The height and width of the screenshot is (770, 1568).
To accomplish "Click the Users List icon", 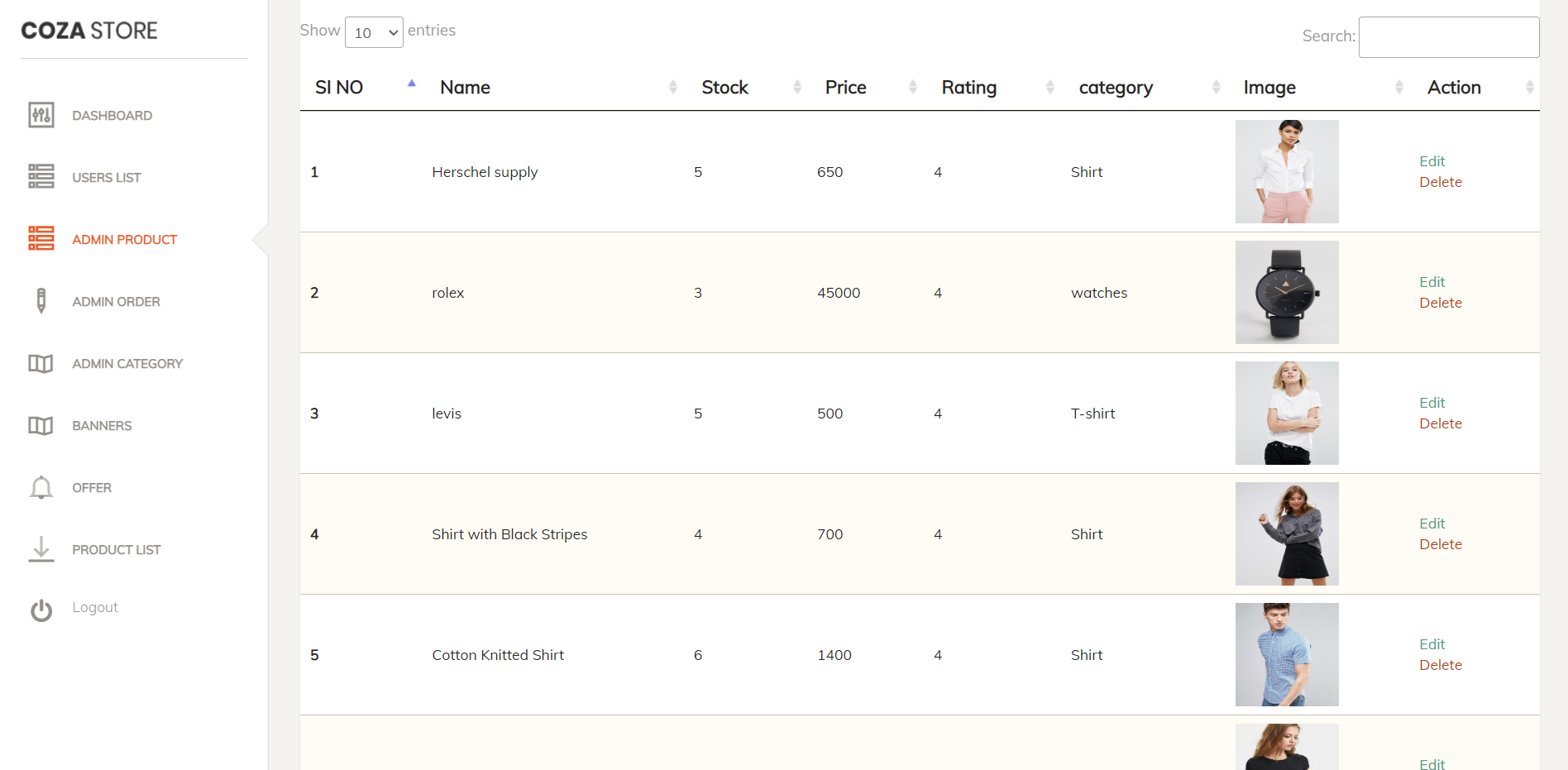I will 41,177.
